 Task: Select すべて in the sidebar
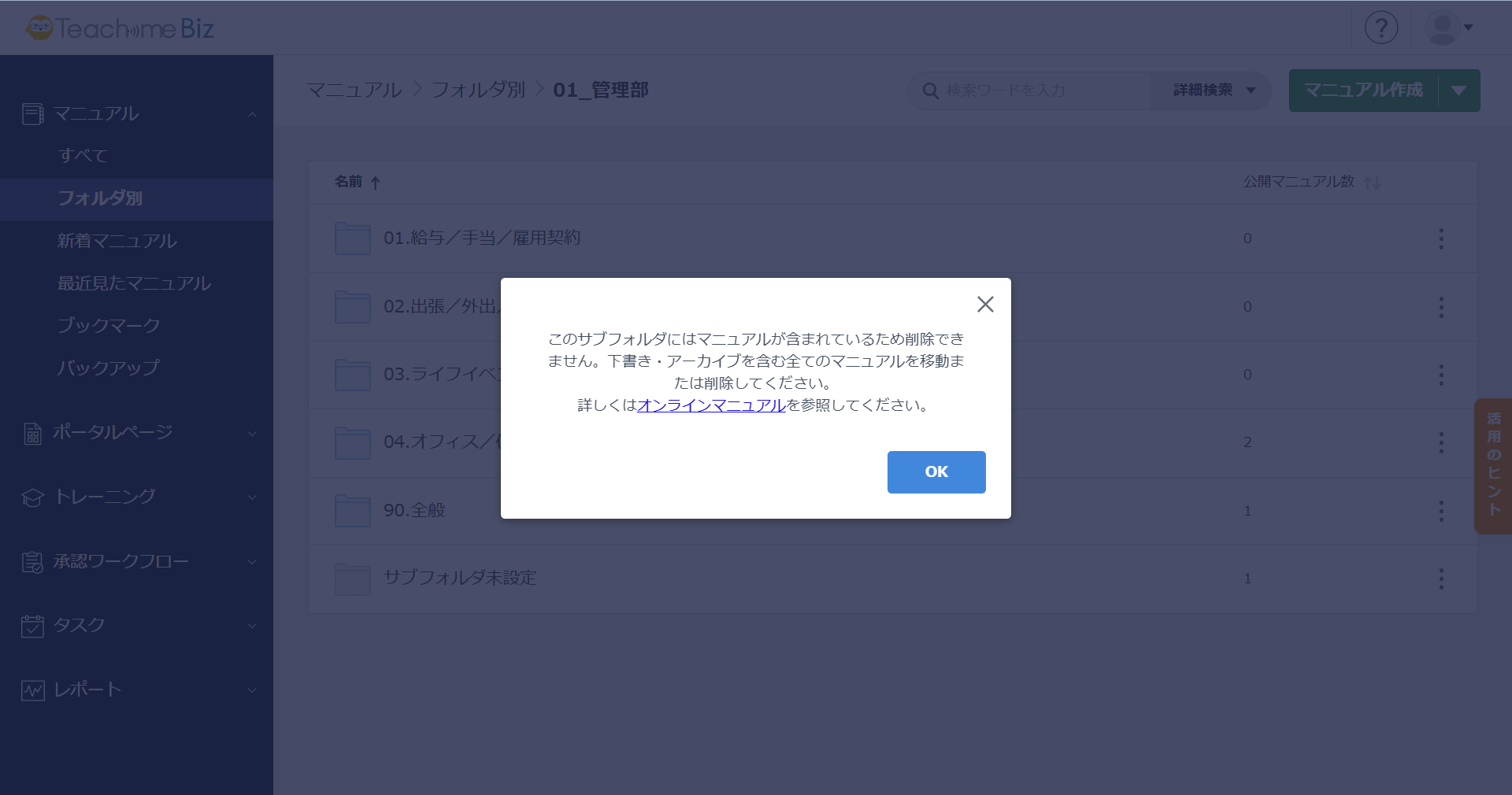83,156
